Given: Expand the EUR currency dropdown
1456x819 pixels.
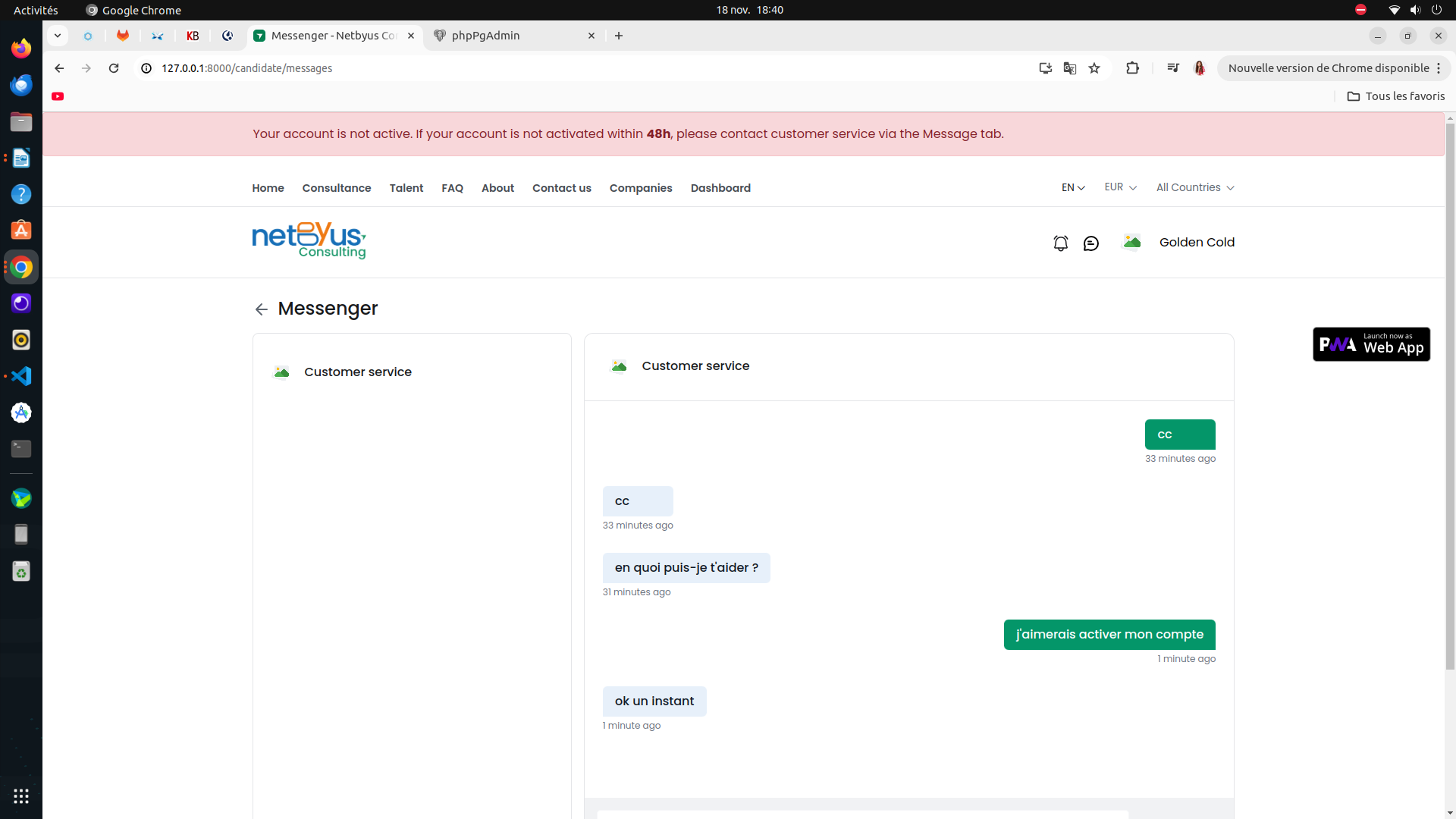Looking at the screenshot, I should tap(1120, 187).
